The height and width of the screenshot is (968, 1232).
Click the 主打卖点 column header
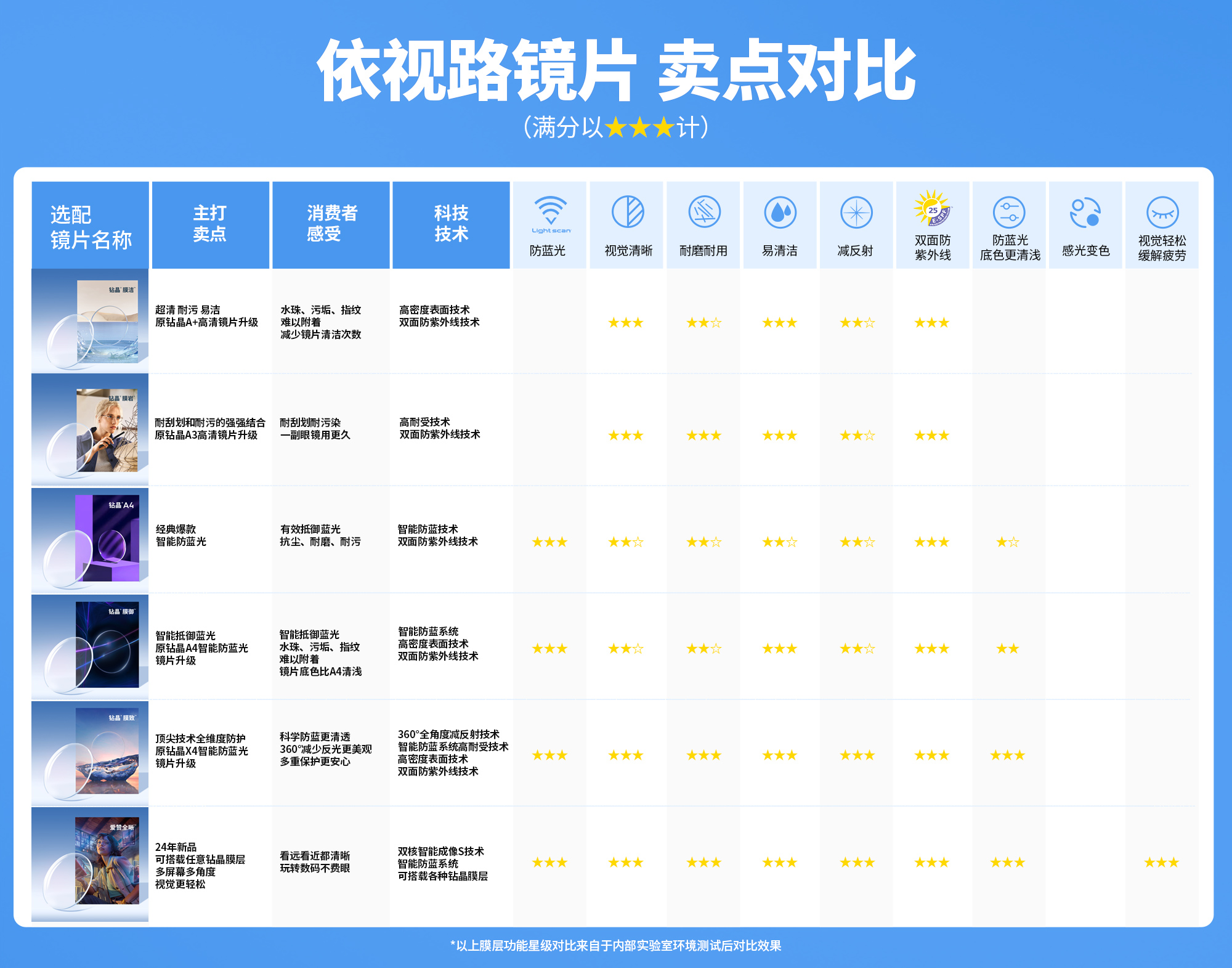pyautogui.click(x=211, y=226)
